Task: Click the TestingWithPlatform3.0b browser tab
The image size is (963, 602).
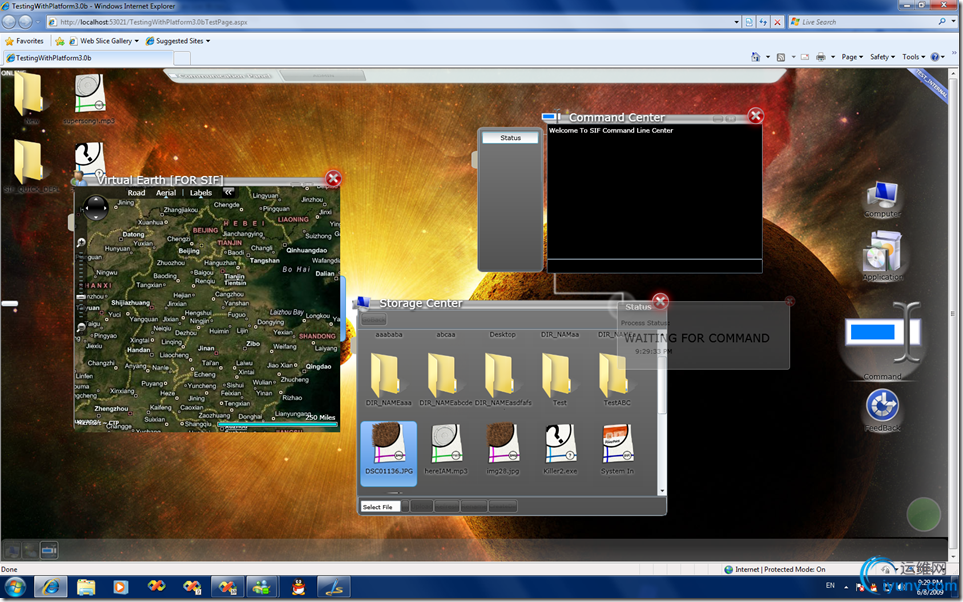Action: [88, 58]
